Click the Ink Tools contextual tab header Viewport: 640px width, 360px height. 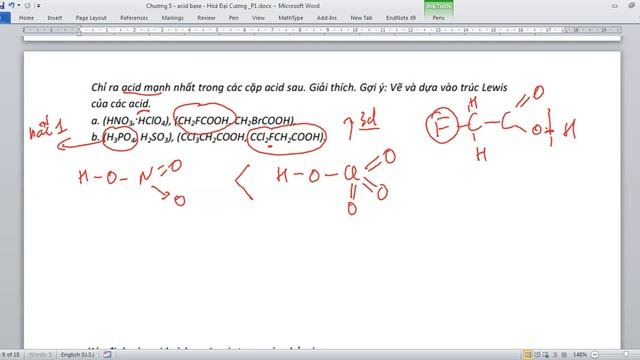438,6
